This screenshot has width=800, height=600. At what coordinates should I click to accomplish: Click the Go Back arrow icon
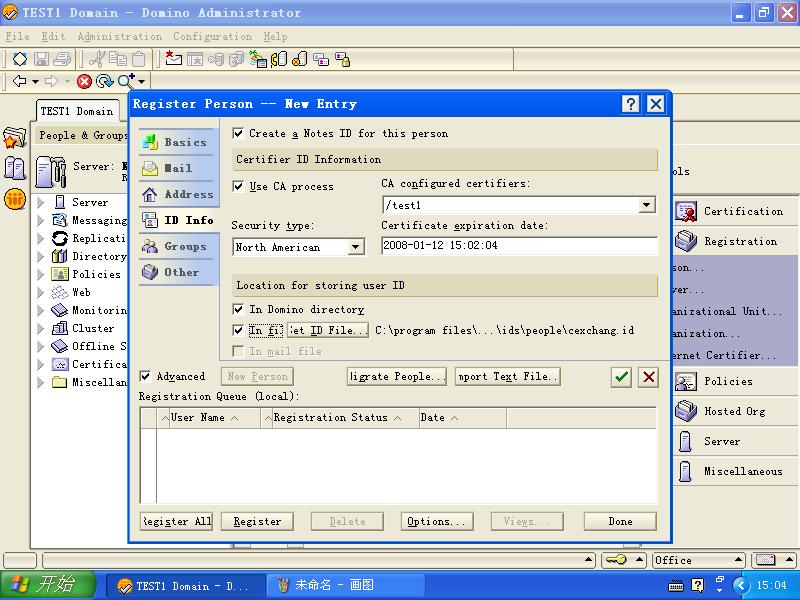pyautogui.click(x=19, y=81)
